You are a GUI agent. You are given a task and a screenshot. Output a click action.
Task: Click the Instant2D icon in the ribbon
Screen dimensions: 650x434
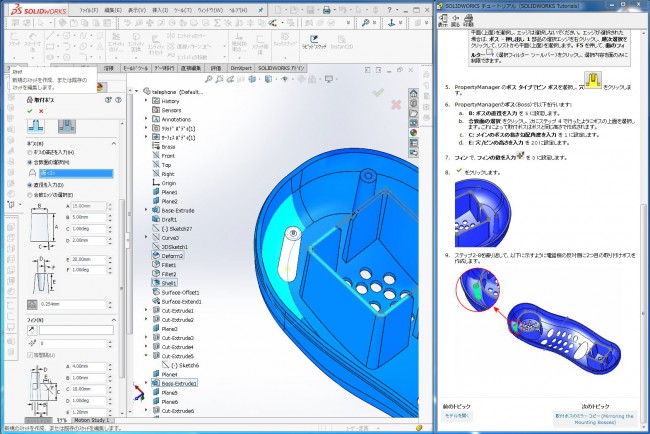click(x=342, y=41)
